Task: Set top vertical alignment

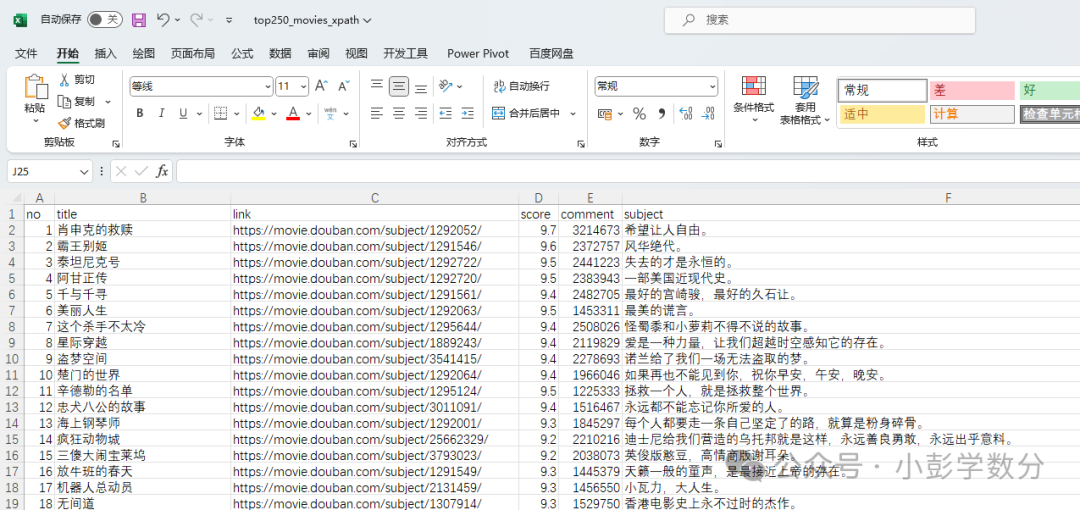Action: click(x=377, y=86)
